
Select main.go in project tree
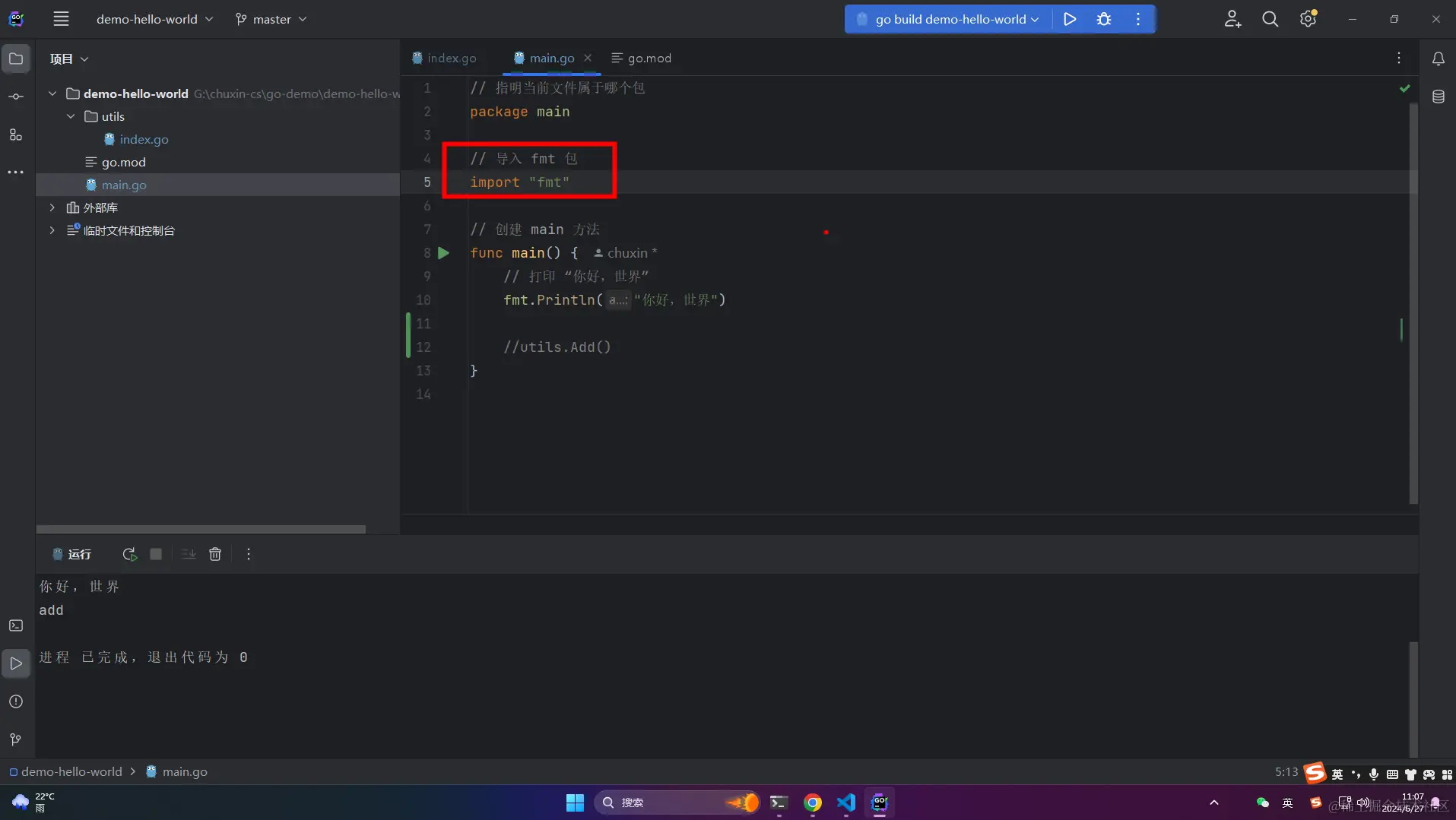tap(217, 185)
